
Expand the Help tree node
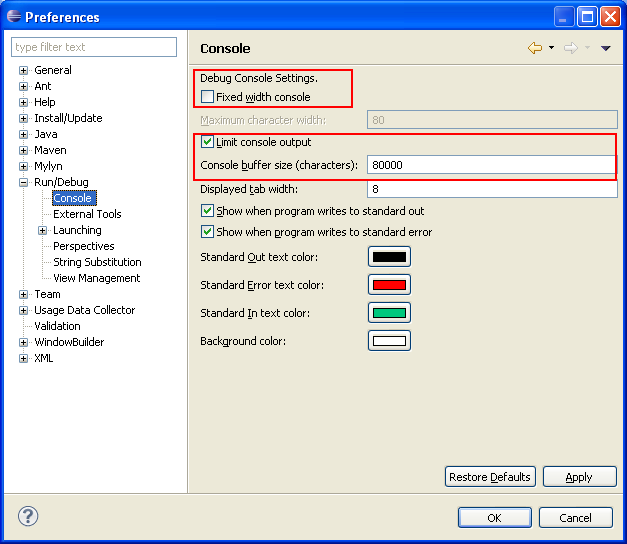click(23, 102)
